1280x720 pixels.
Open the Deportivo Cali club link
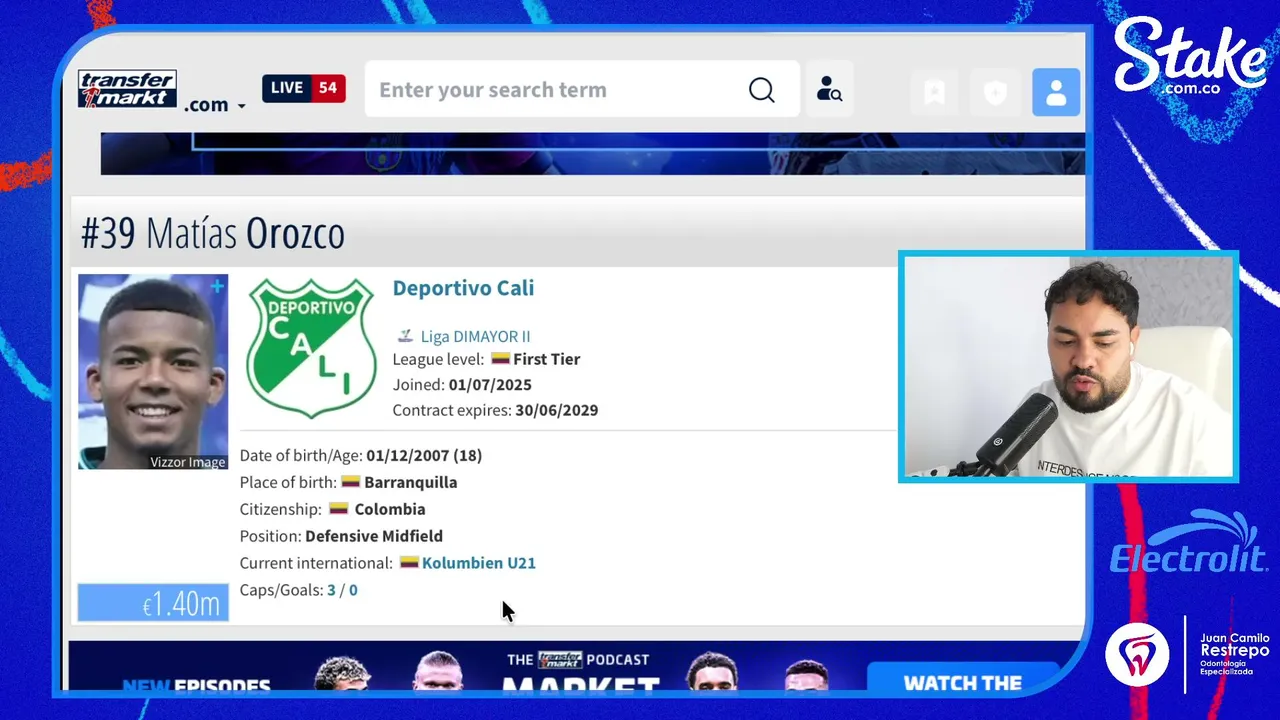(x=463, y=288)
